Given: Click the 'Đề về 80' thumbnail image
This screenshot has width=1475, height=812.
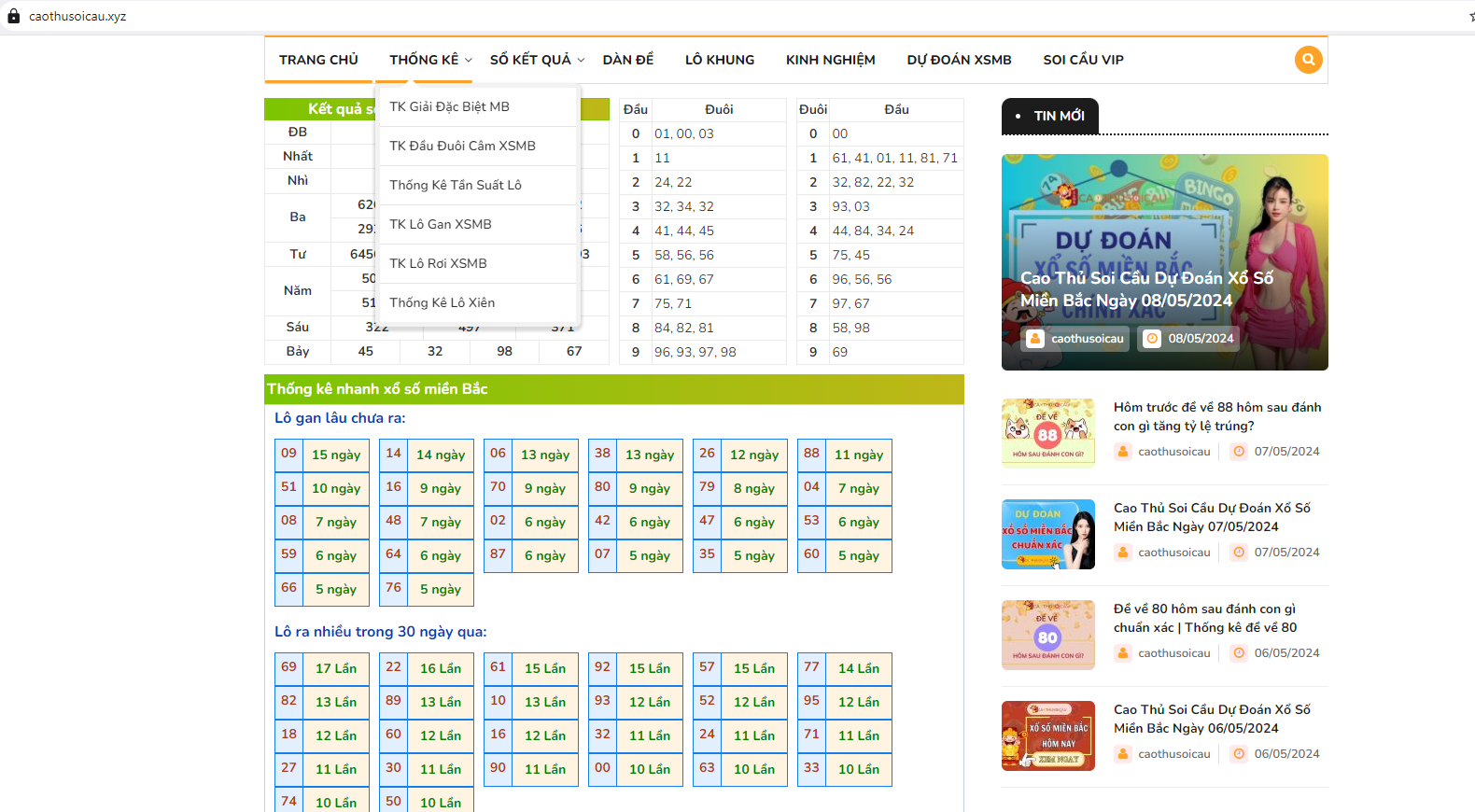Looking at the screenshot, I should pos(1048,635).
